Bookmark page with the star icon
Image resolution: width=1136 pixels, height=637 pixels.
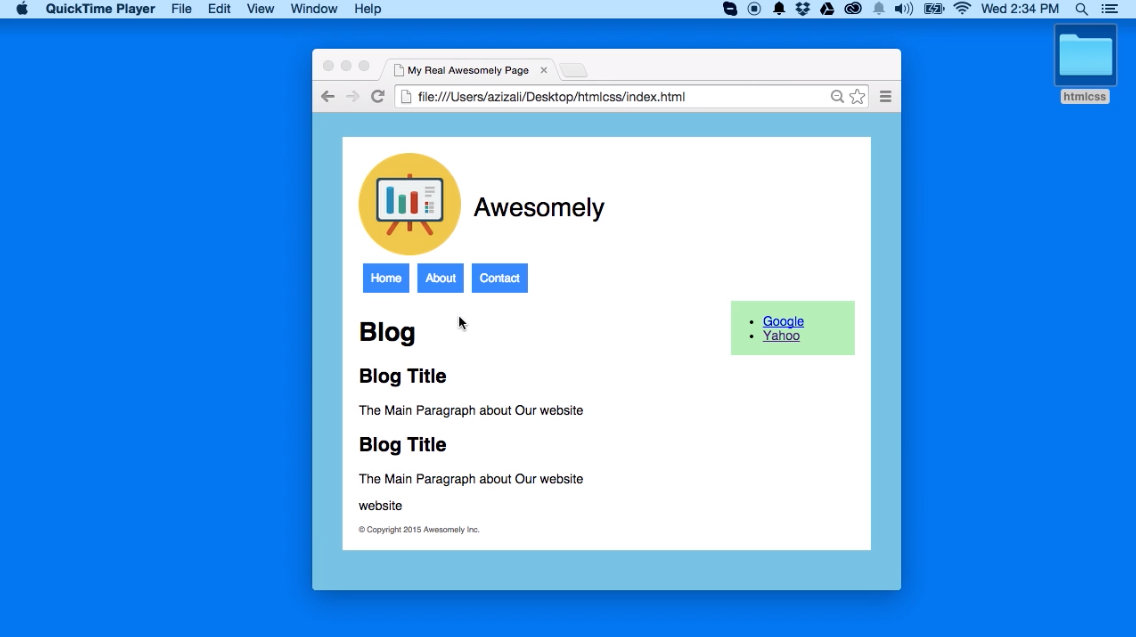tap(857, 97)
